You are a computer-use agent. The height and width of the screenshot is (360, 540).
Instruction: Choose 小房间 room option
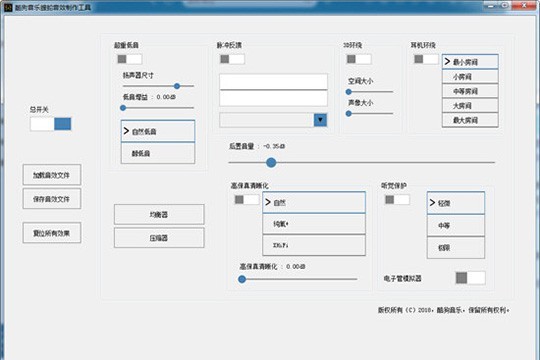pos(470,76)
